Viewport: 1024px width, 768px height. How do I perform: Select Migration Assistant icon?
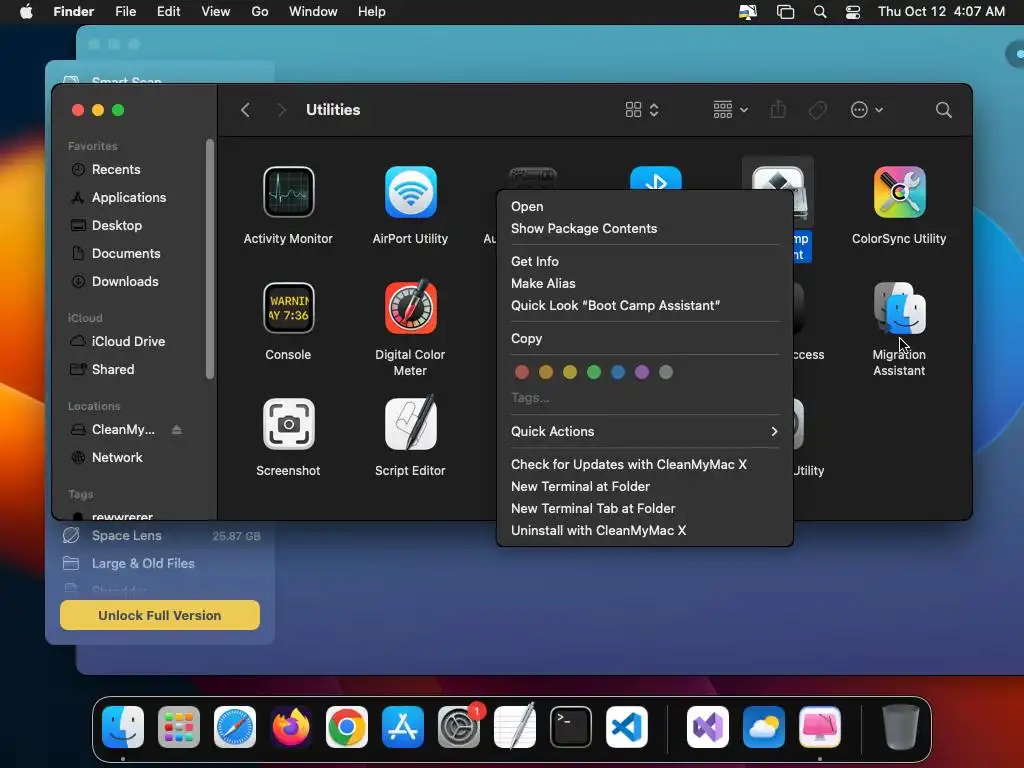(899, 308)
